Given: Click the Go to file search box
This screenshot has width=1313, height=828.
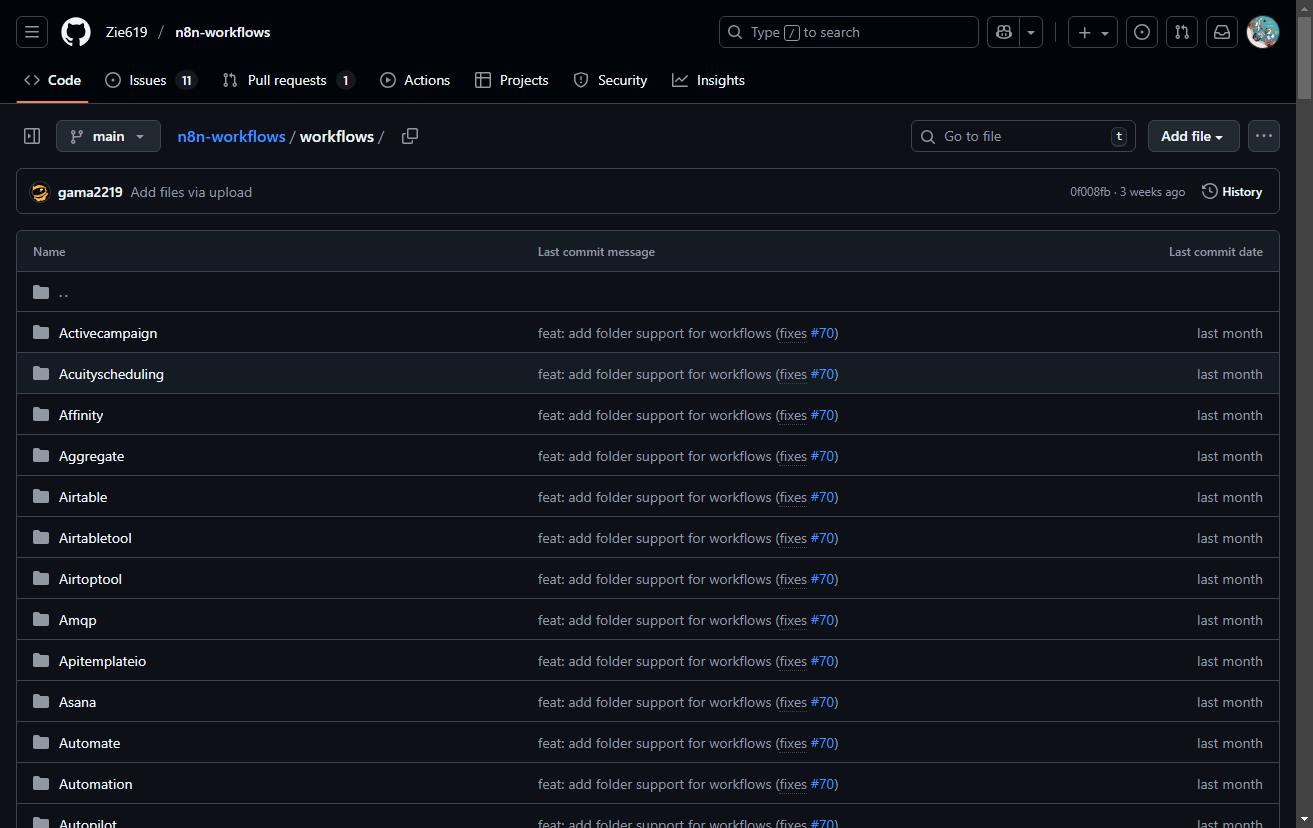Looking at the screenshot, I should click(x=1023, y=136).
